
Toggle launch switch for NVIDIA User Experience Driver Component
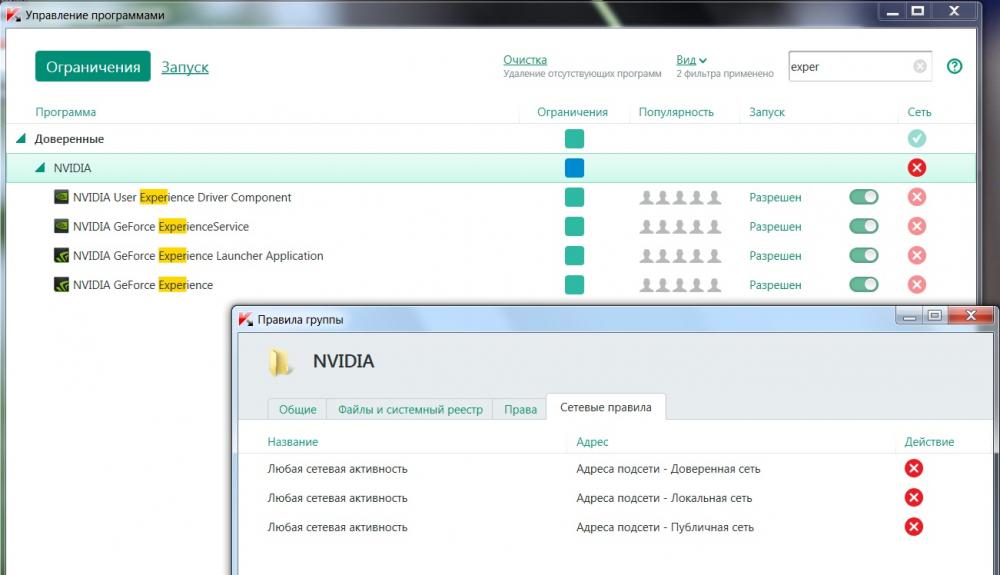[863, 198]
